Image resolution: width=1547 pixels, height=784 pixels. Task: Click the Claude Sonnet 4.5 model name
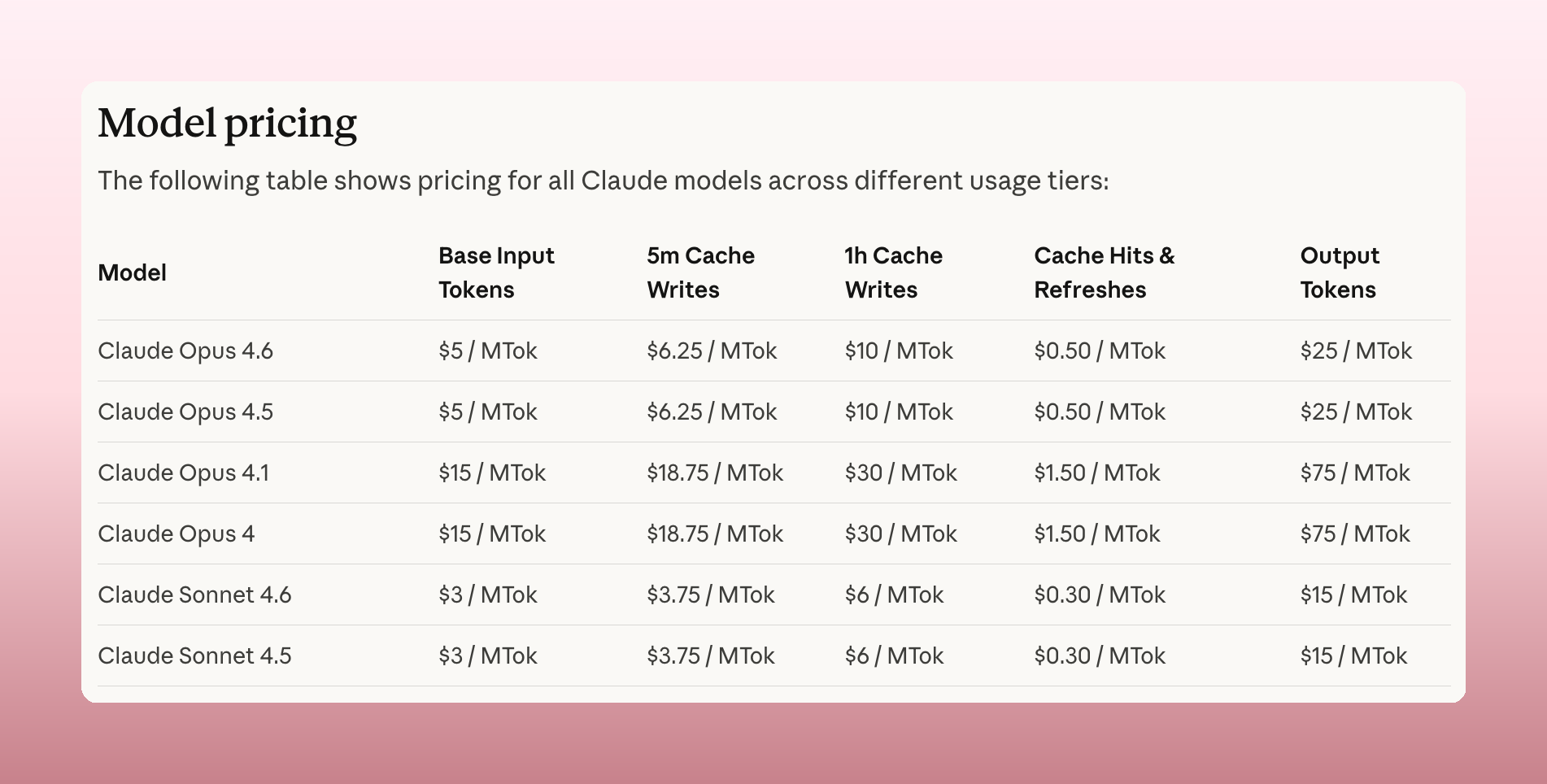point(194,656)
